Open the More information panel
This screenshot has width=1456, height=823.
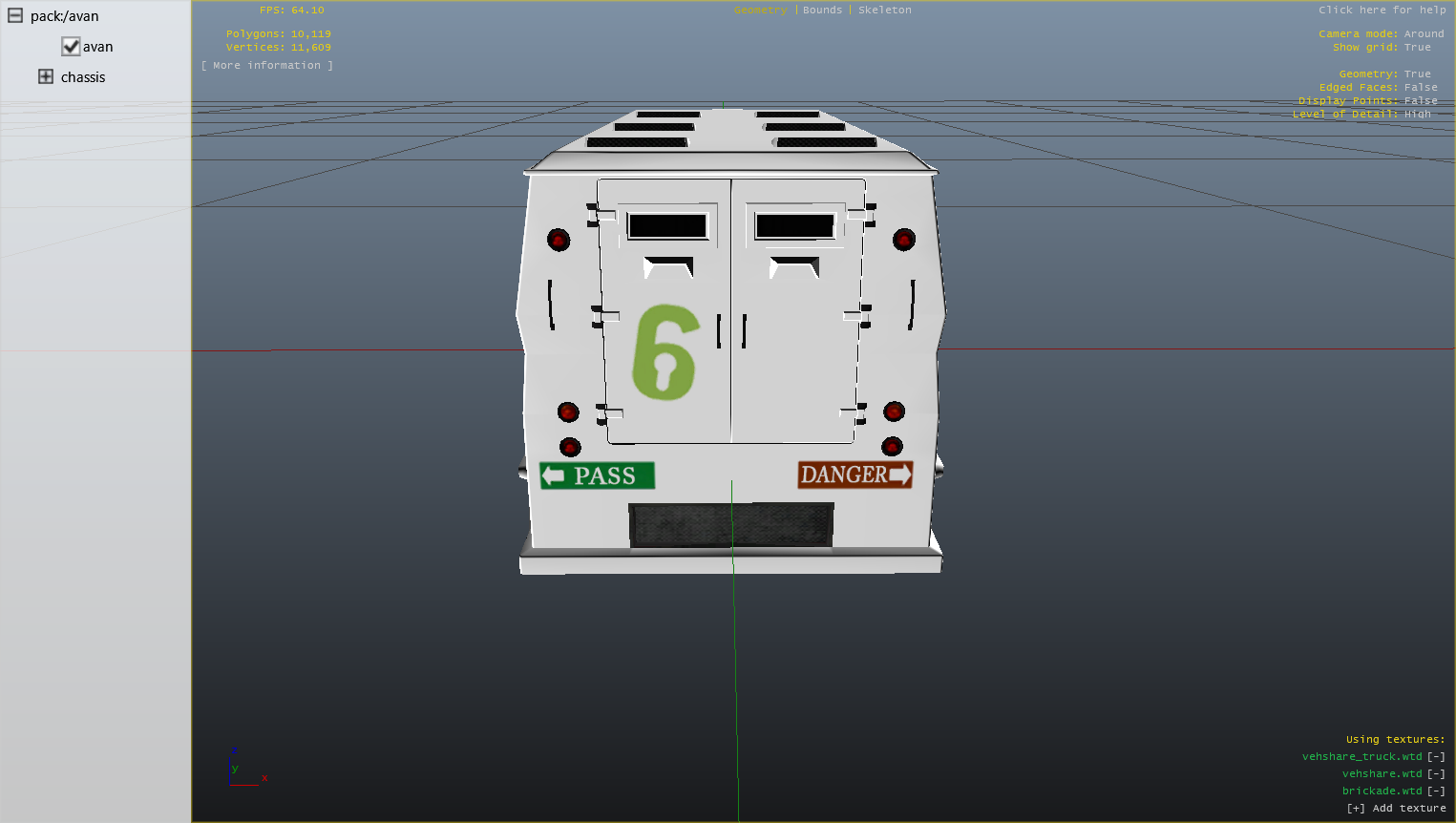click(267, 66)
